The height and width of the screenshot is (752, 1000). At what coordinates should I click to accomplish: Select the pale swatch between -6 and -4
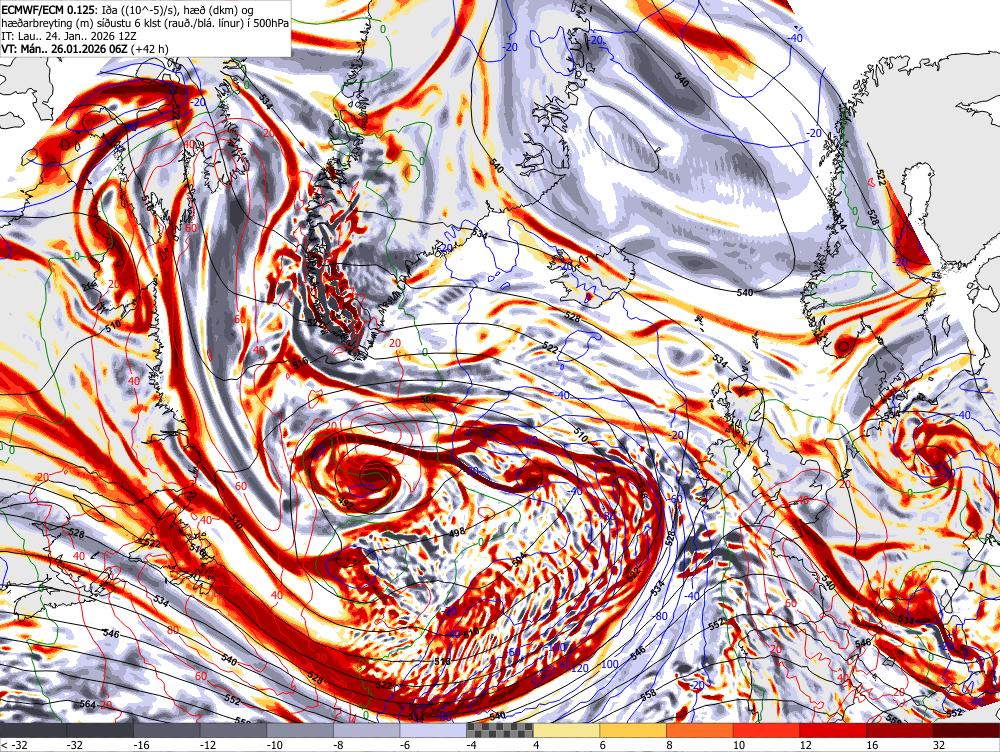coord(433,730)
